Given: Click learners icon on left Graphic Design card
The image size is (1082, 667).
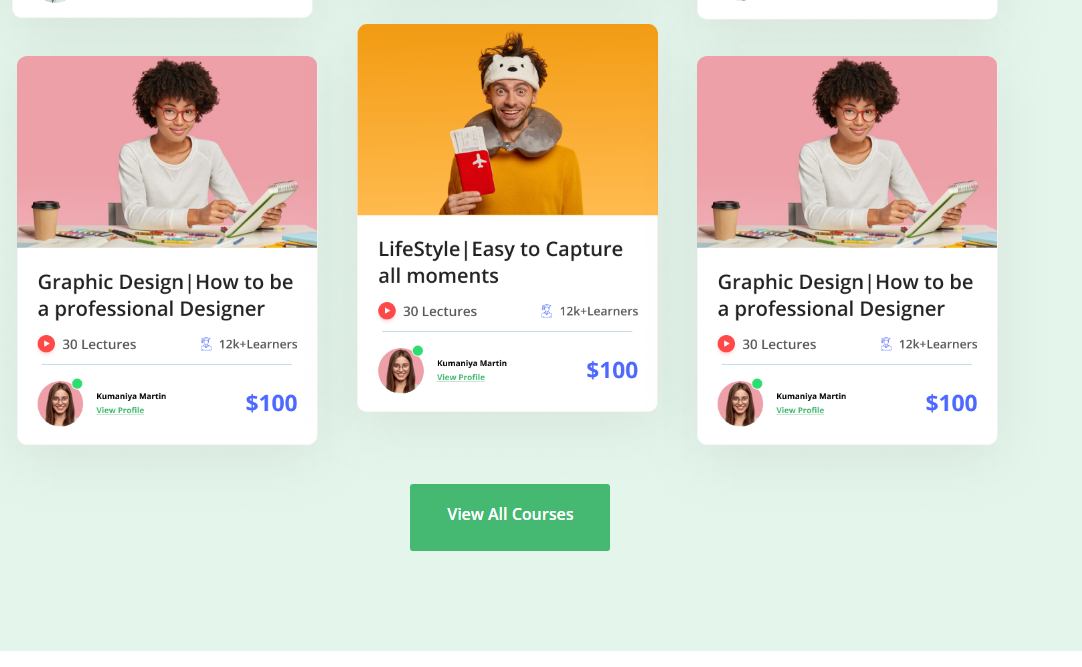Looking at the screenshot, I should (x=206, y=344).
